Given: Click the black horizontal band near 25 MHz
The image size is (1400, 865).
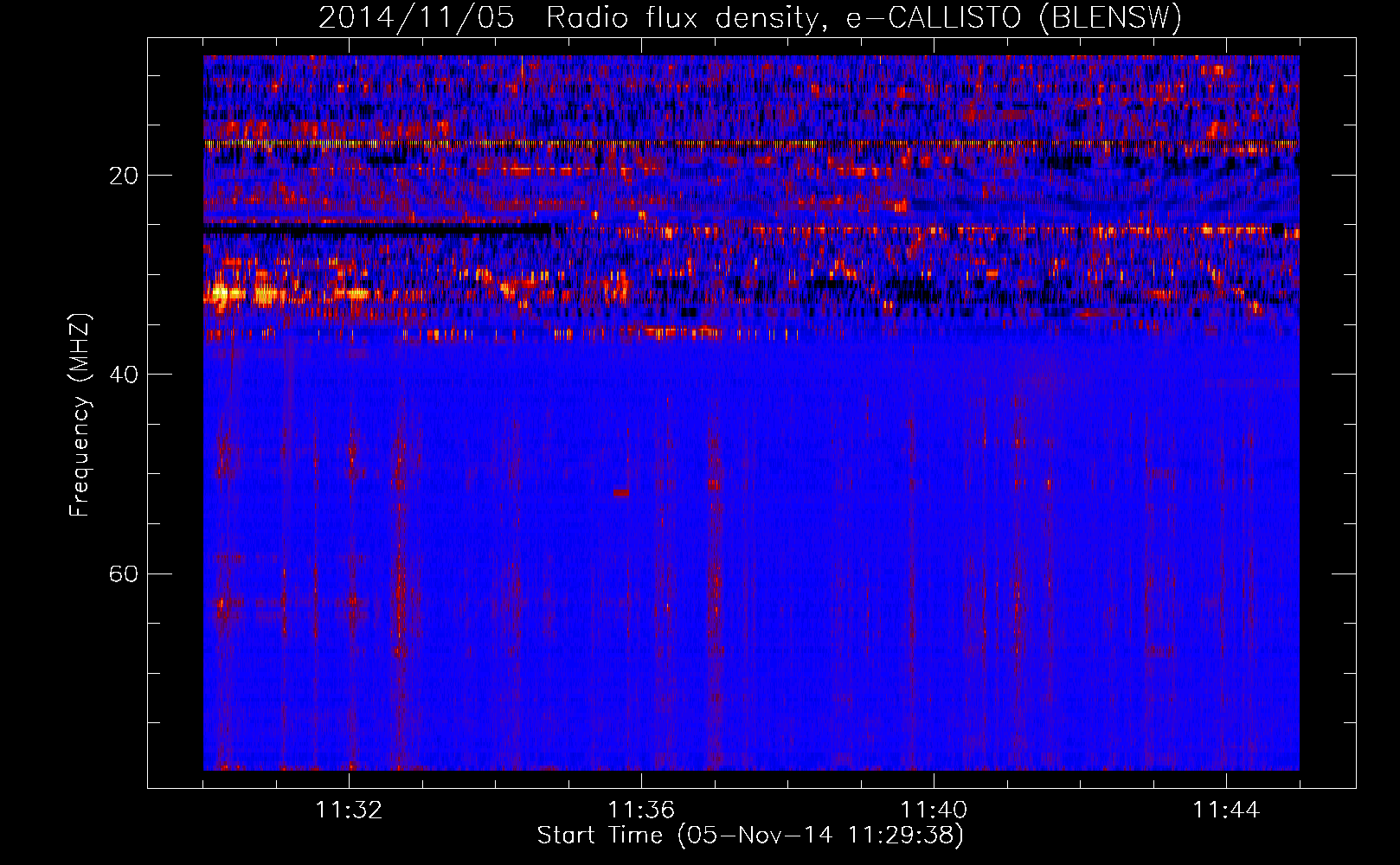Looking at the screenshot, I should (x=379, y=229).
